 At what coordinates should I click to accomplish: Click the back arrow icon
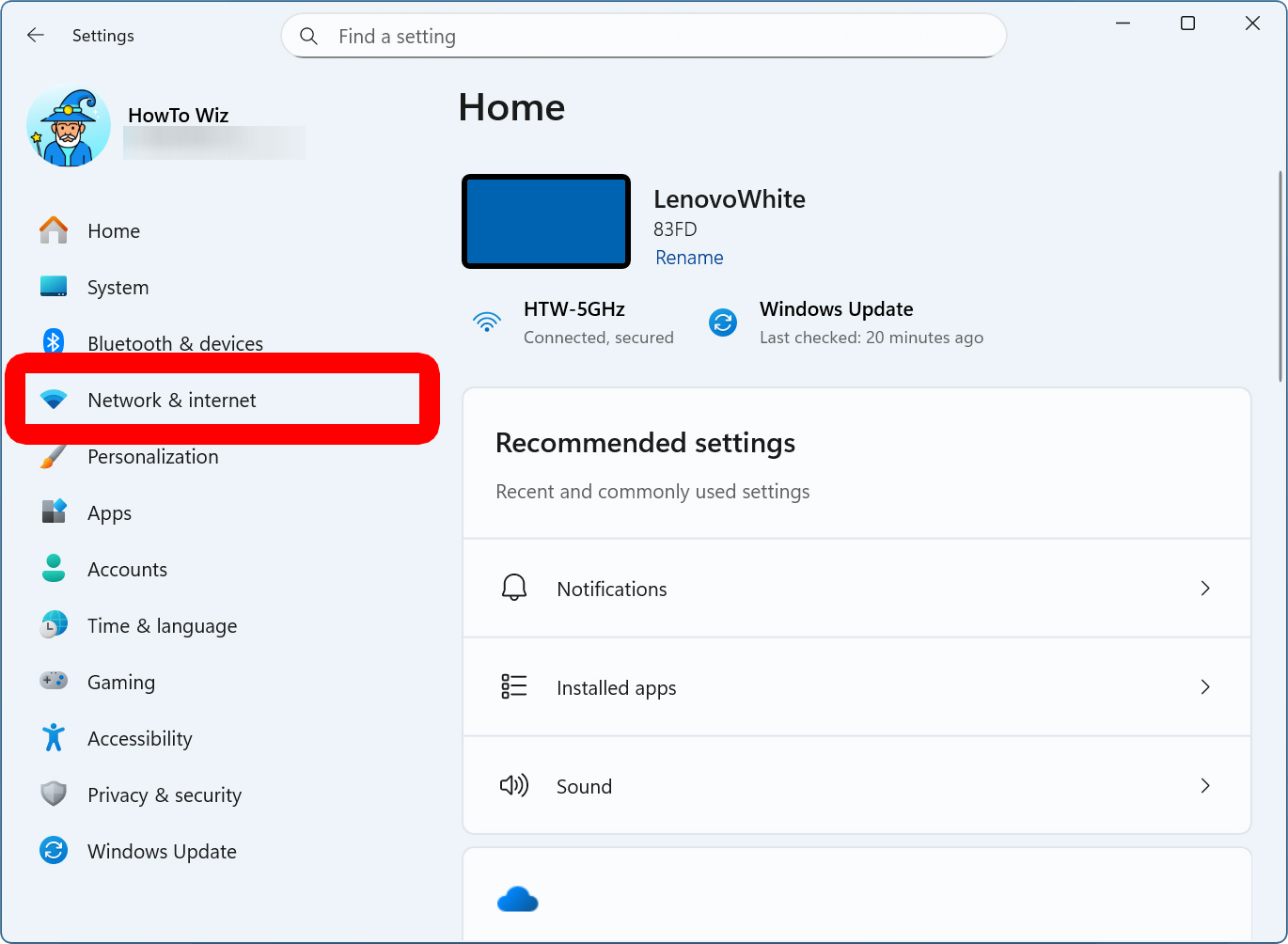click(36, 36)
